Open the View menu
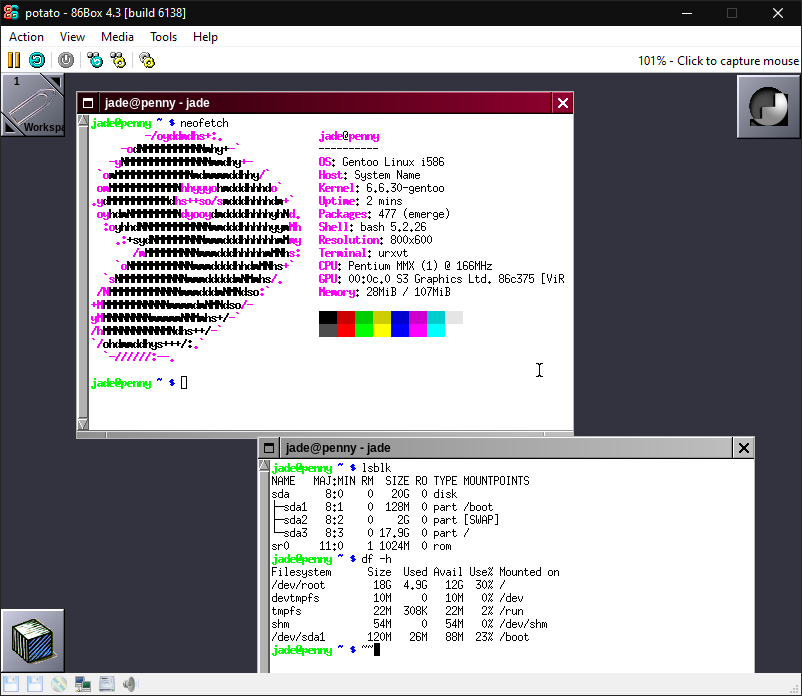 (x=72, y=37)
